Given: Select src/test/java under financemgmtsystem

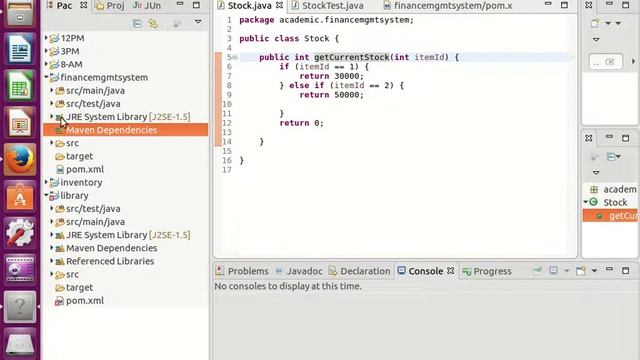Looking at the screenshot, I should point(93,104).
